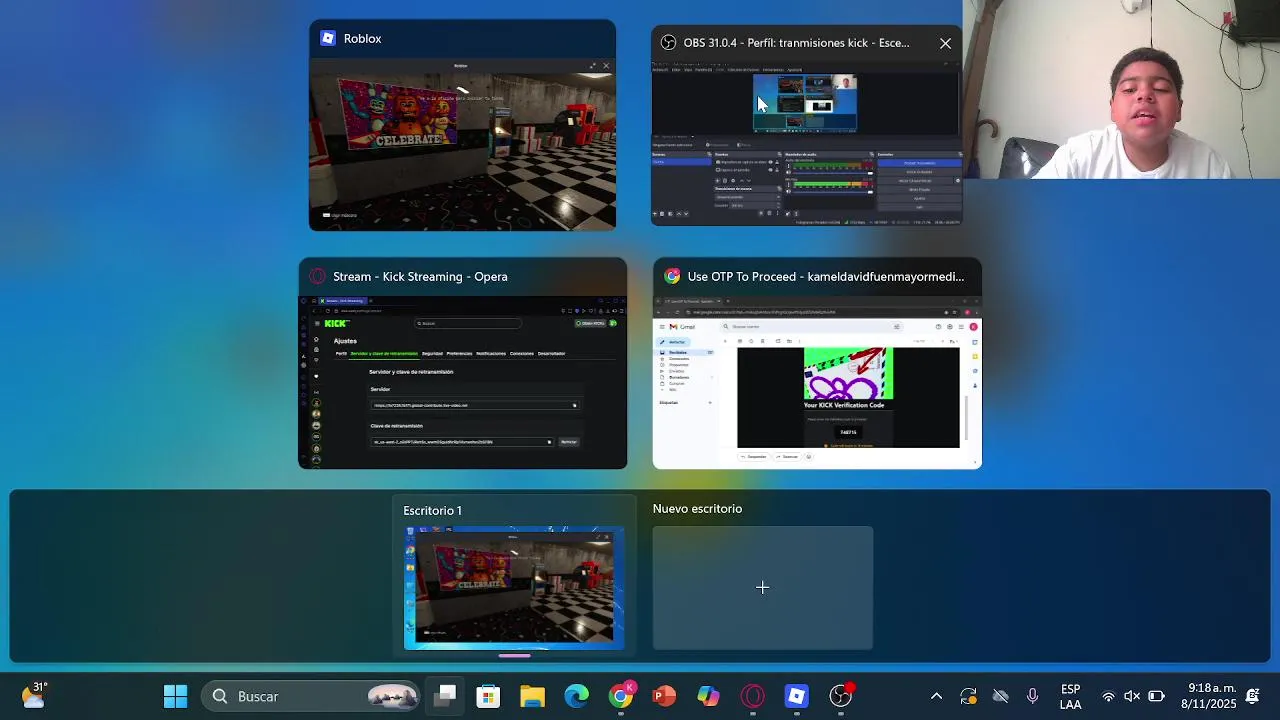
Task: Click the OBS icon in the window title
Action: coord(668,43)
